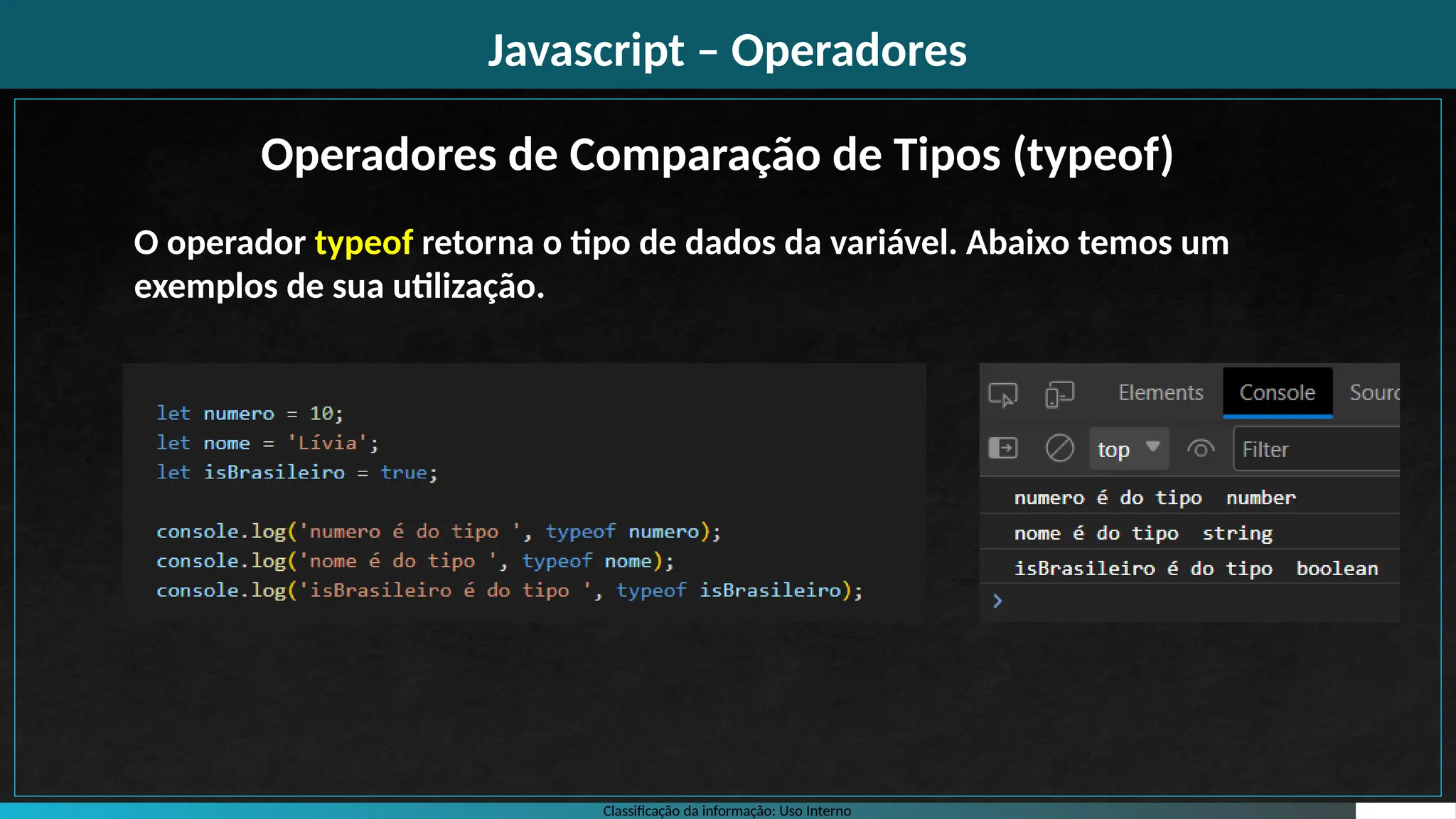Viewport: 1456px width, 819px height.
Task: Click the live expression eye icon
Action: pyautogui.click(x=1201, y=449)
